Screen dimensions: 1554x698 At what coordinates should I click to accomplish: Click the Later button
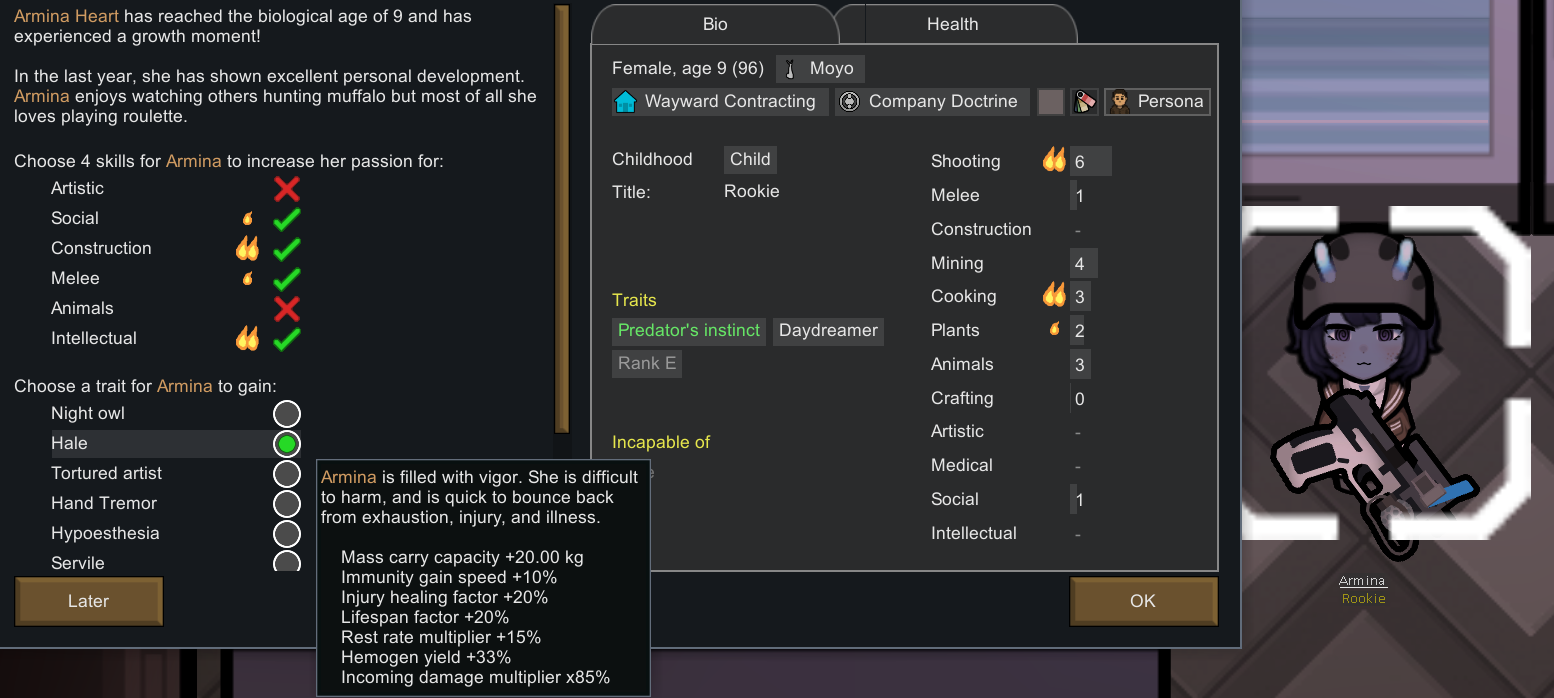89,601
